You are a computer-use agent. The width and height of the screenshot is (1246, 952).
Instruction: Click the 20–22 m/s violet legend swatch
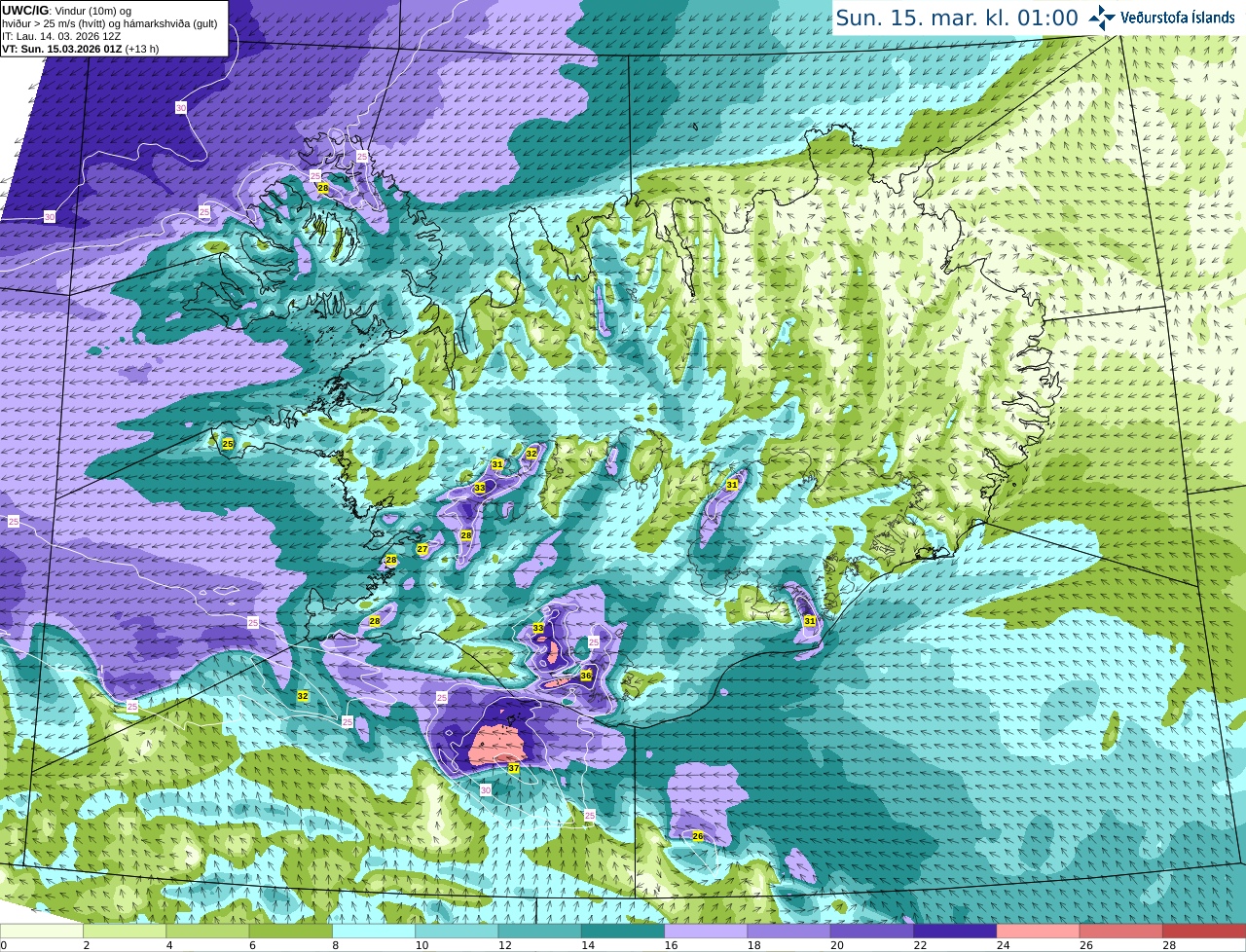pos(872,931)
